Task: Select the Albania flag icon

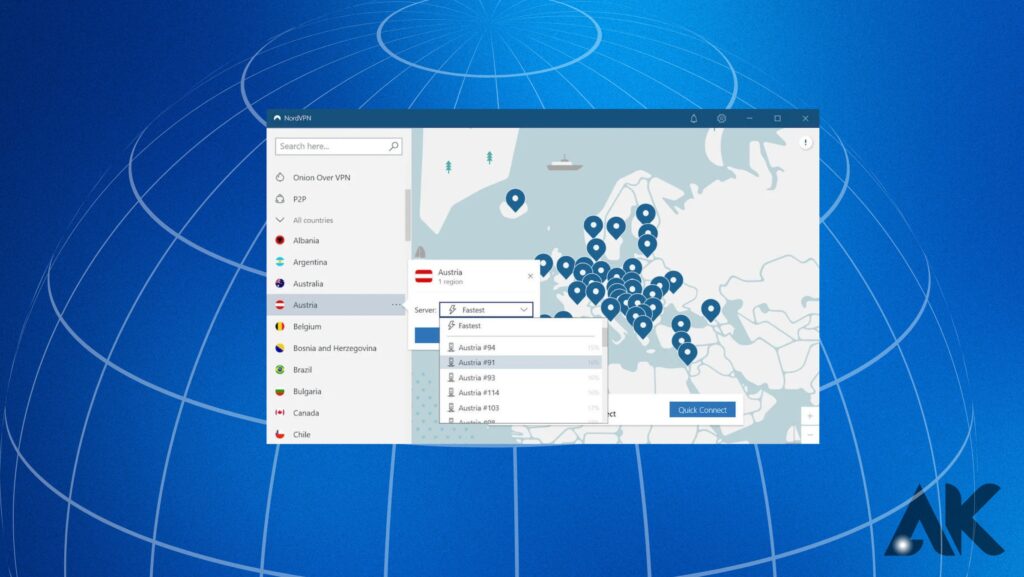Action: tap(280, 240)
